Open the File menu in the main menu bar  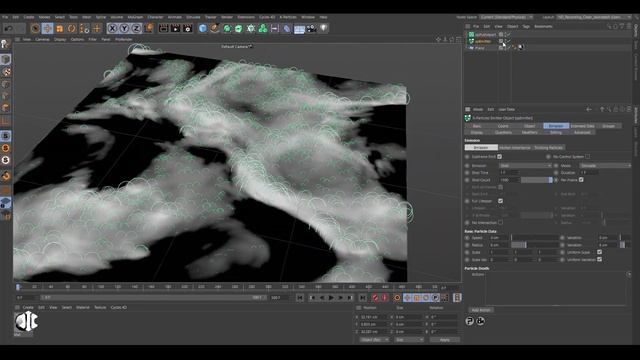click(x=5, y=17)
